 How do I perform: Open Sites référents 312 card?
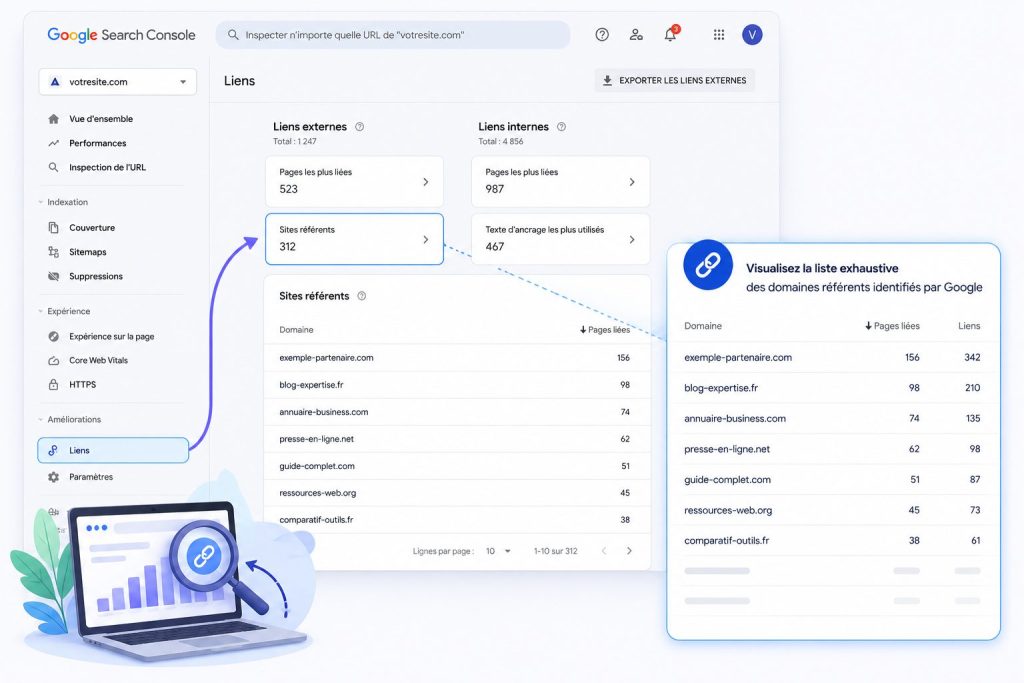(x=354, y=239)
